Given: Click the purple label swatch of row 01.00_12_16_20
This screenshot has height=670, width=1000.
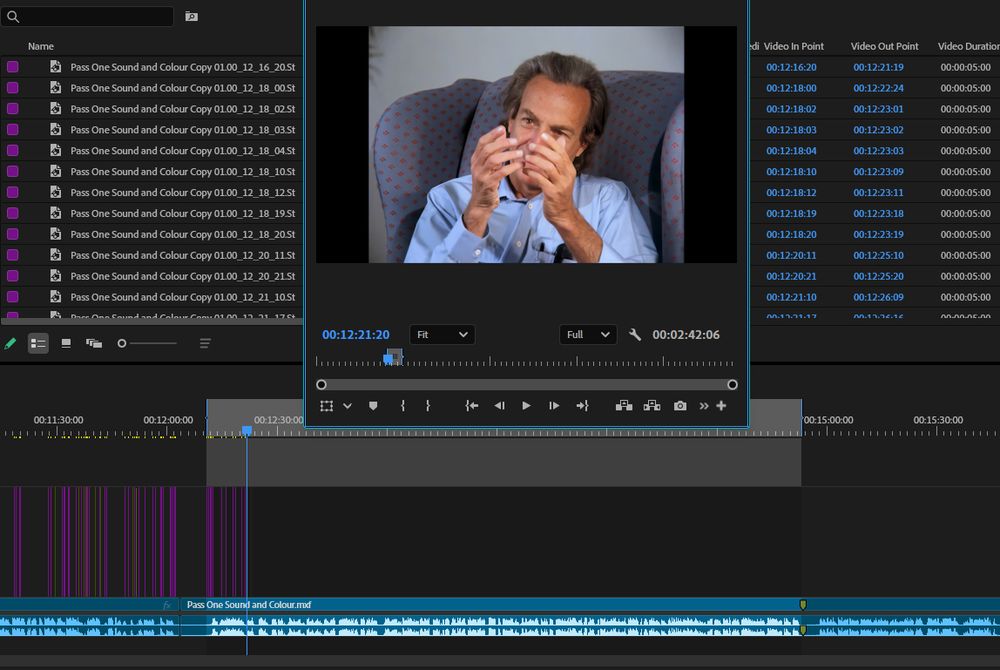Looking at the screenshot, I should point(13,66).
